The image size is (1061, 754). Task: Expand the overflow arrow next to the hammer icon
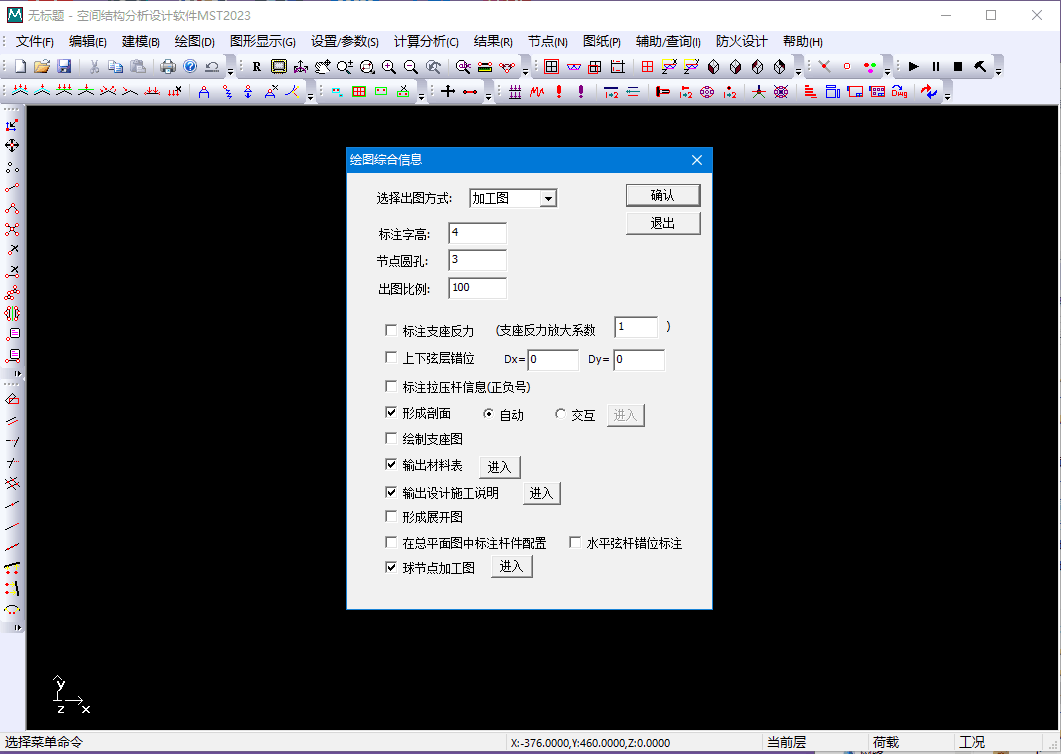pos(997,69)
